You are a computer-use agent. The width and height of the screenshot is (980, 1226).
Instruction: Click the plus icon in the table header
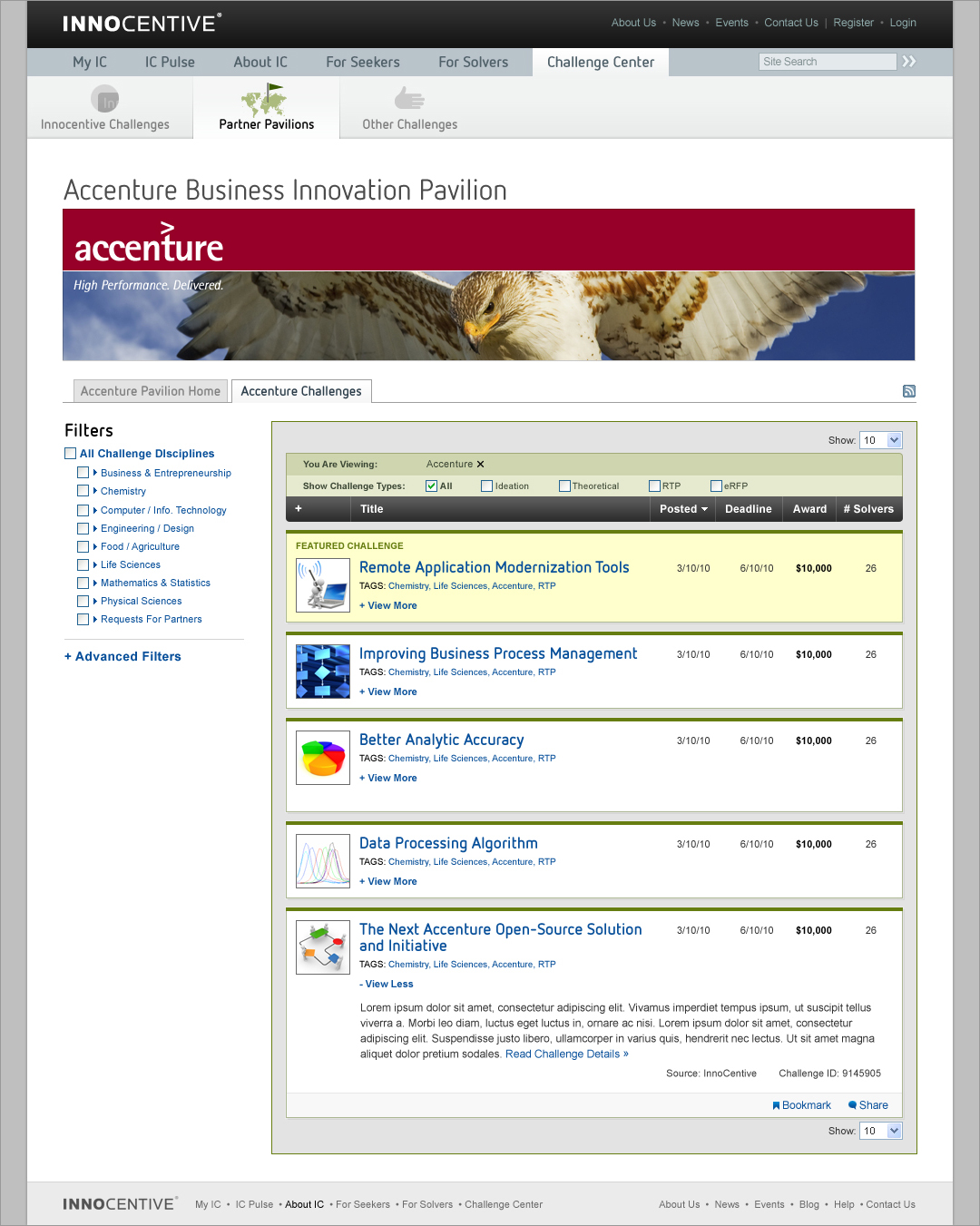pos(299,508)
